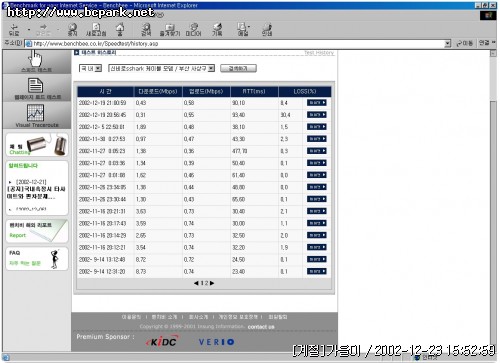Open the History pane from the toolbar
This screenshot has height=363, width=500.
(x=217, y=30)
